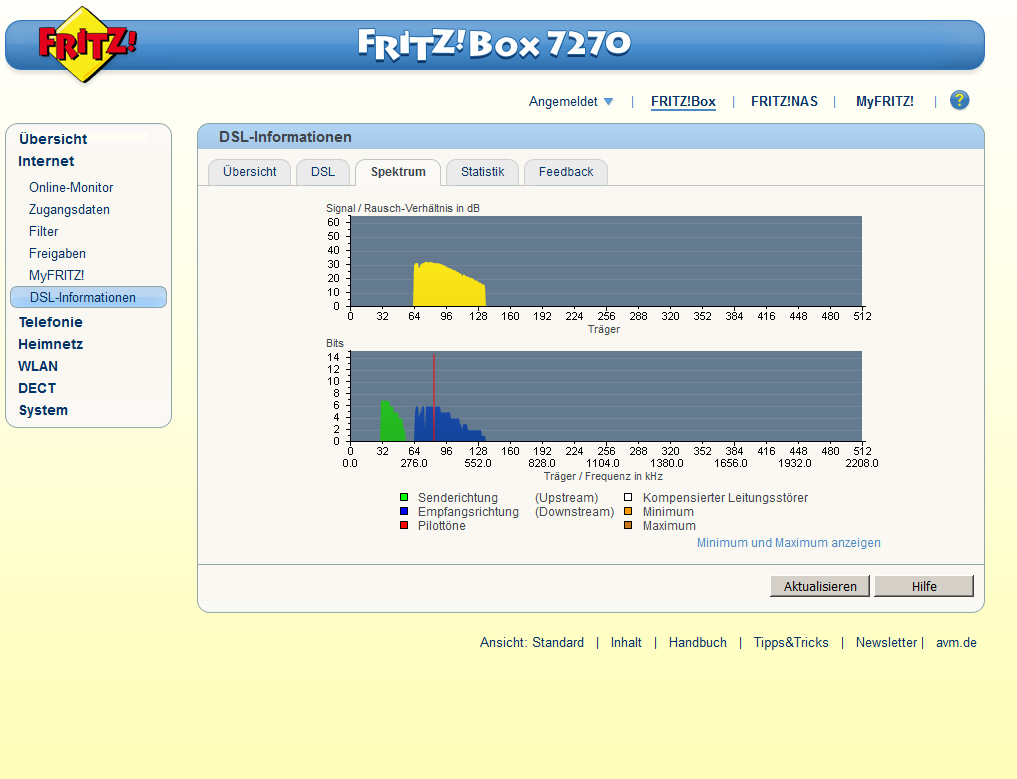Screen dimensions: 1017x779
Task: Open the Telefonie sidebar section
Action: (51, 322)
